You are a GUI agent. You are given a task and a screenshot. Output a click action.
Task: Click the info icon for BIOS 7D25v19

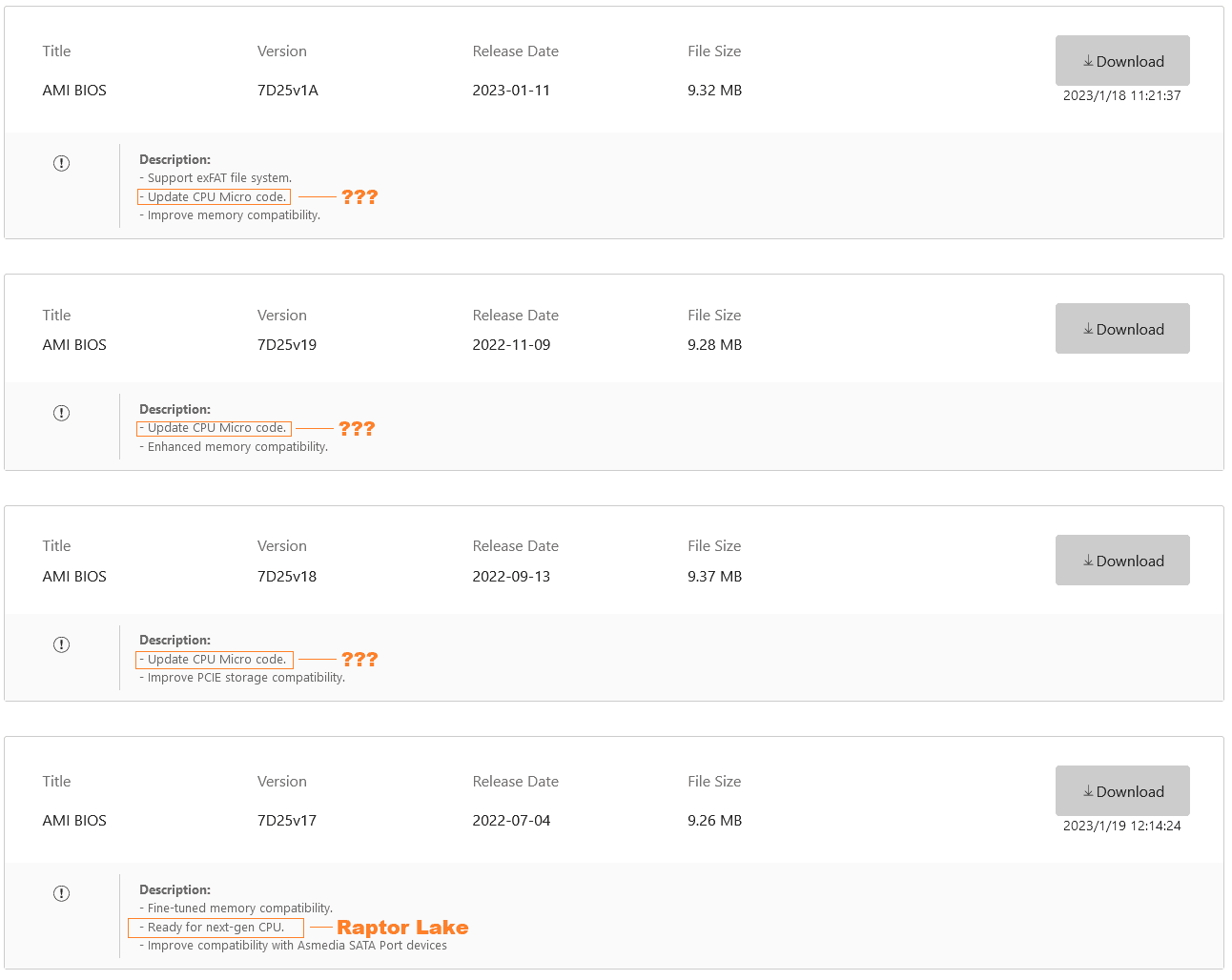point(61,413)
